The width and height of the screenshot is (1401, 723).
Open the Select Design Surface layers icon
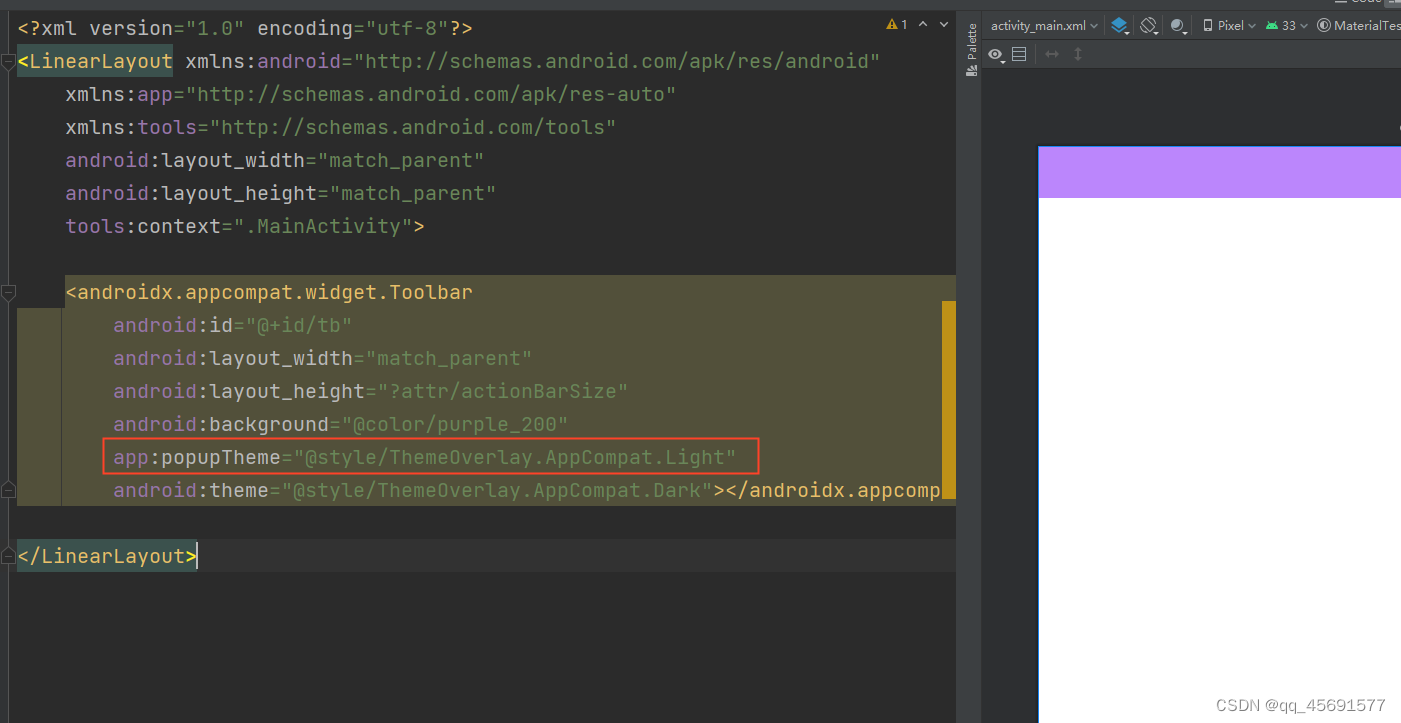1120,26
